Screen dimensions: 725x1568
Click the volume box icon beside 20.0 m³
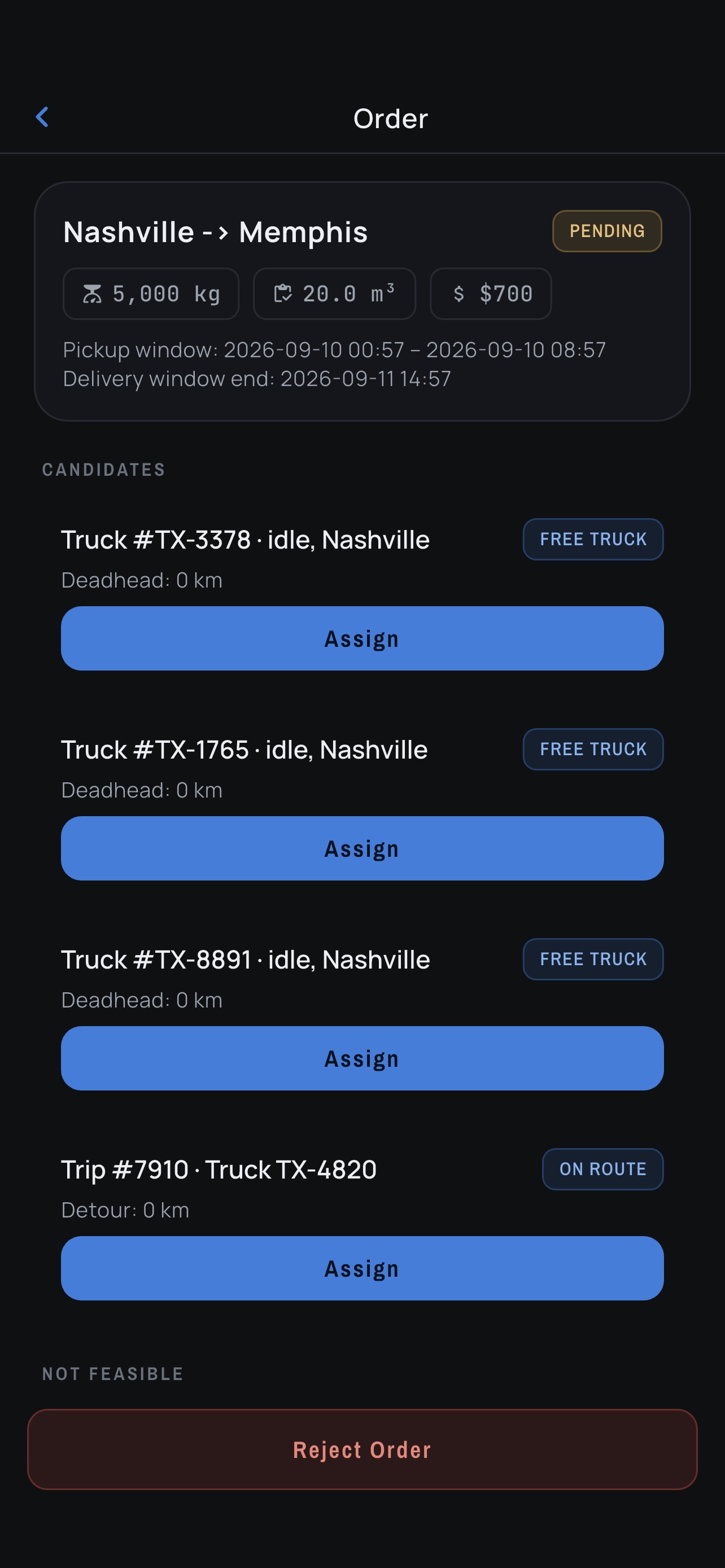(282, 294)
